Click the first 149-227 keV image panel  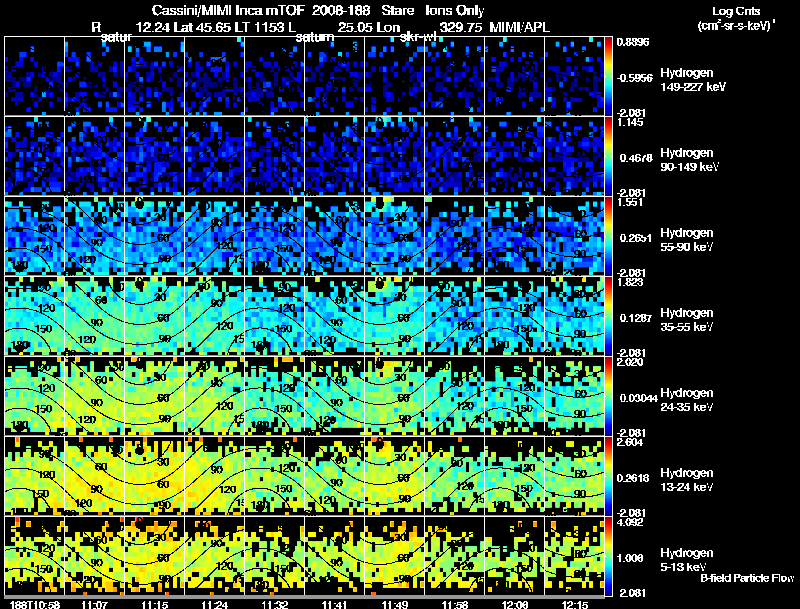[35, 76]
